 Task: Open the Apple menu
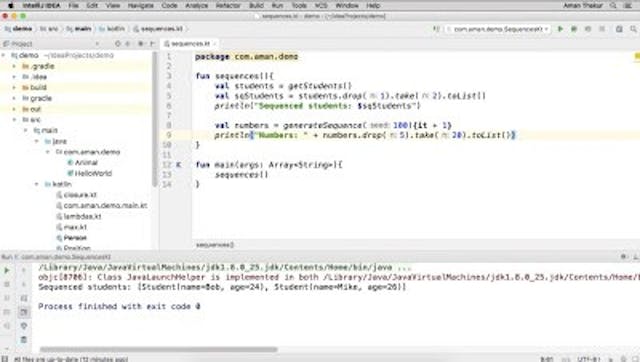(11, 6)
